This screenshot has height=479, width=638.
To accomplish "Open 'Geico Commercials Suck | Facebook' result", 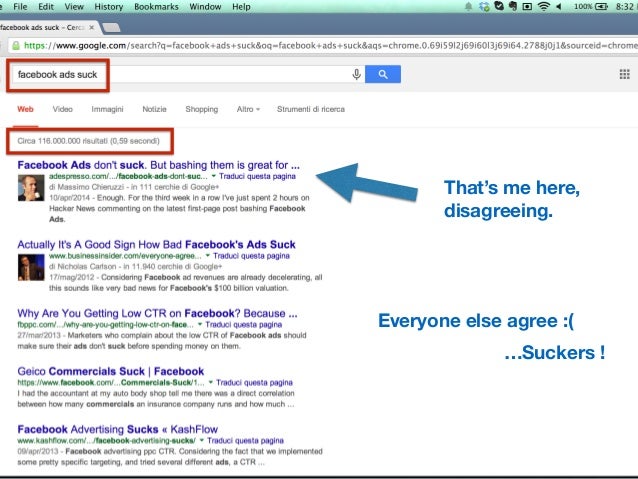I will tap(111, 371).
